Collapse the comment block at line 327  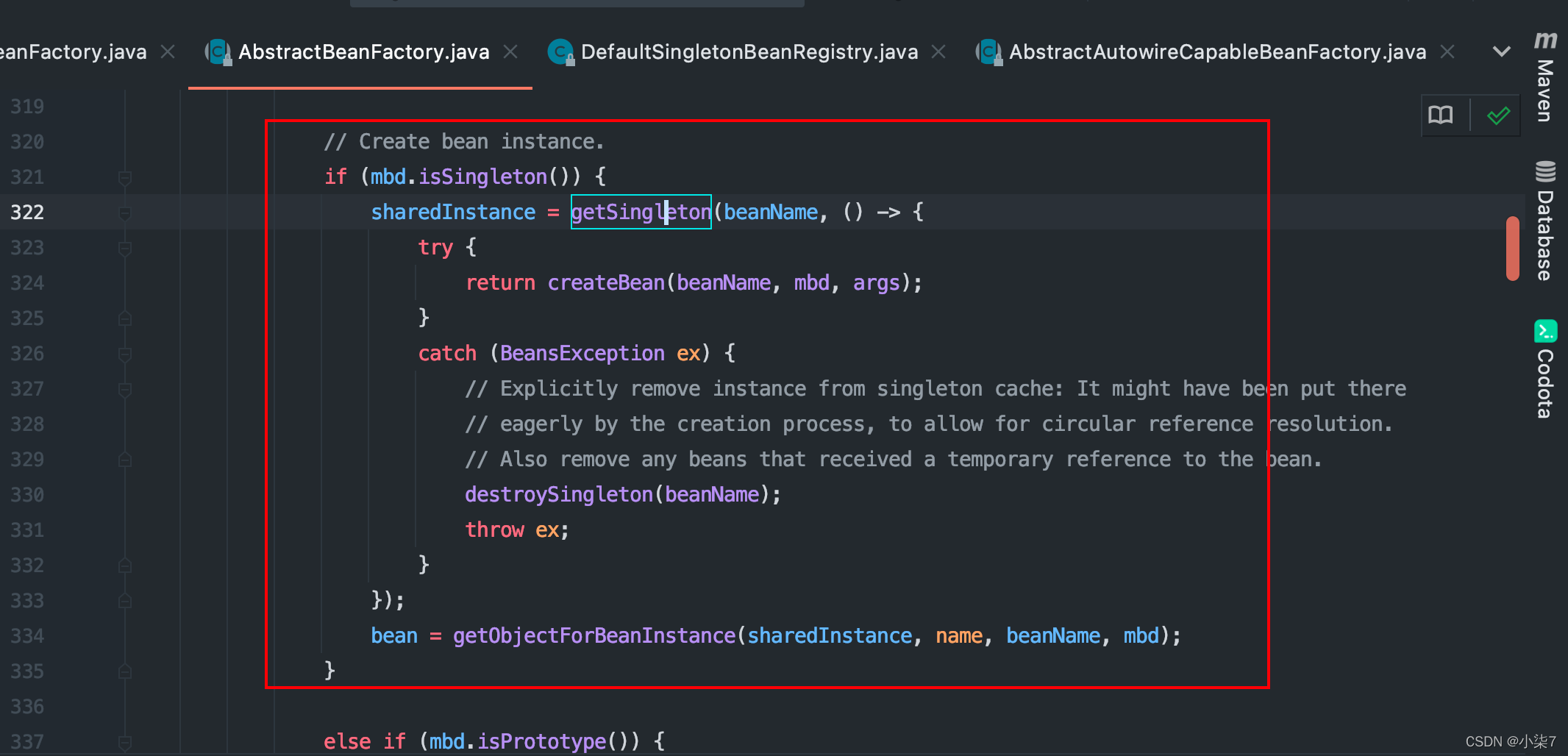(125, 389)
